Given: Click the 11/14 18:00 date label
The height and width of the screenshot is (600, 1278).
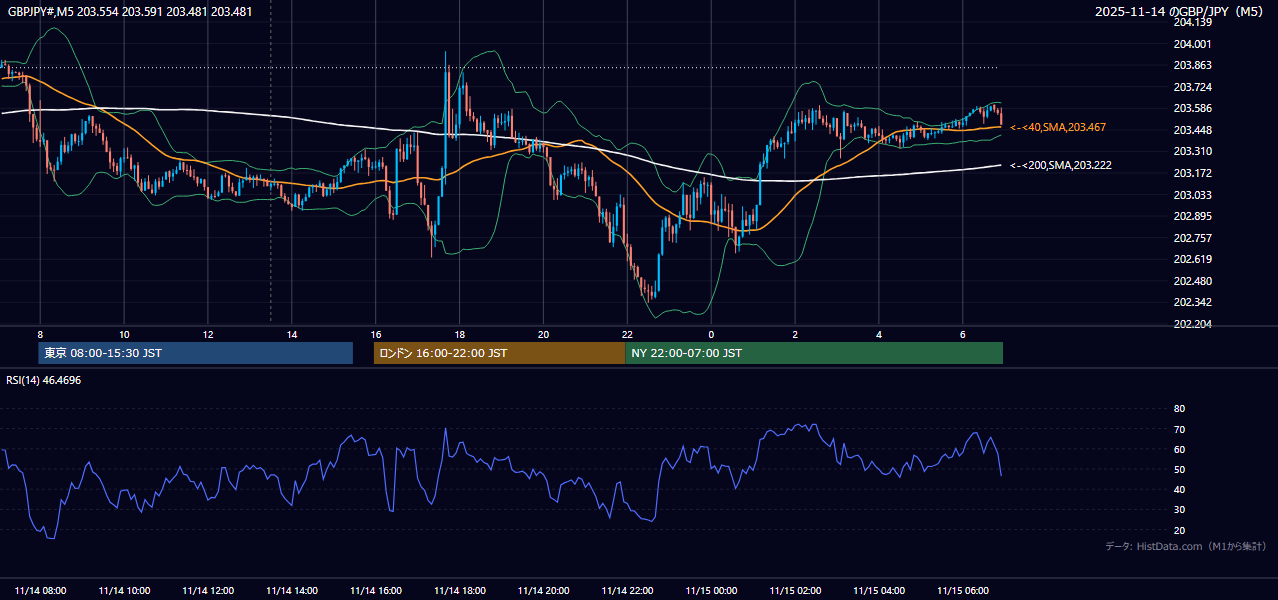Looking at the screenshot, I should [460, 590].
